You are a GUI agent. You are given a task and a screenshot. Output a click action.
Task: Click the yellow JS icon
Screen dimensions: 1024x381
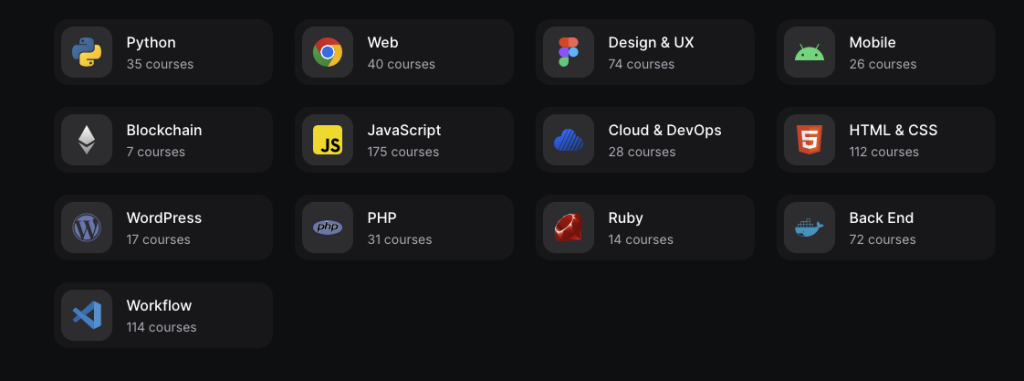pos(327,140)
